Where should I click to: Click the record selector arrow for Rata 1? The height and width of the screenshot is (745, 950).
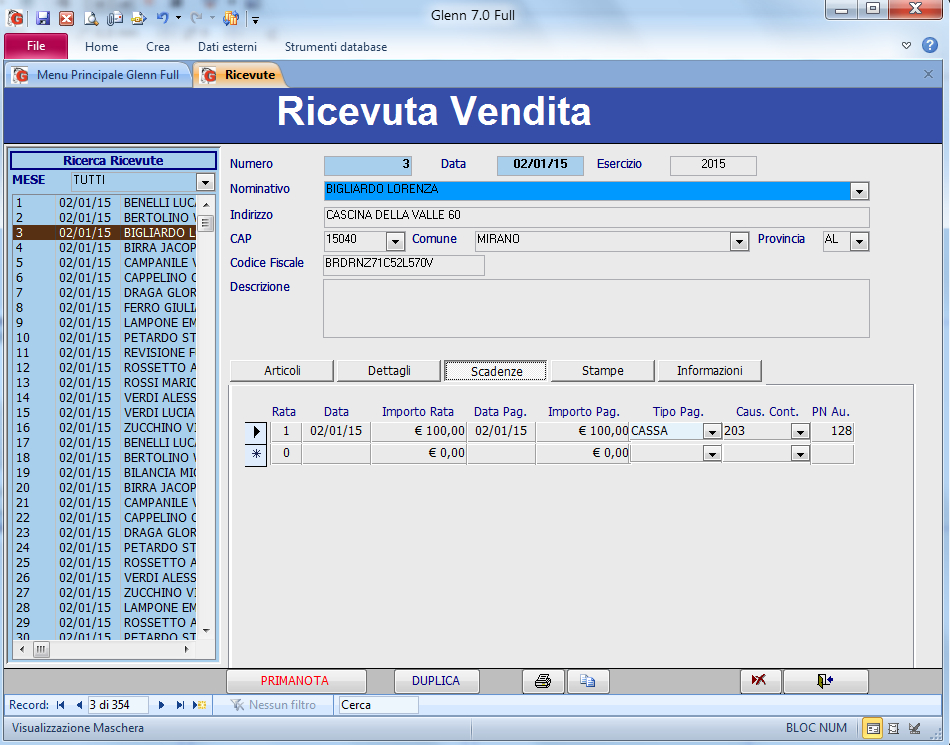click(256, 431)
